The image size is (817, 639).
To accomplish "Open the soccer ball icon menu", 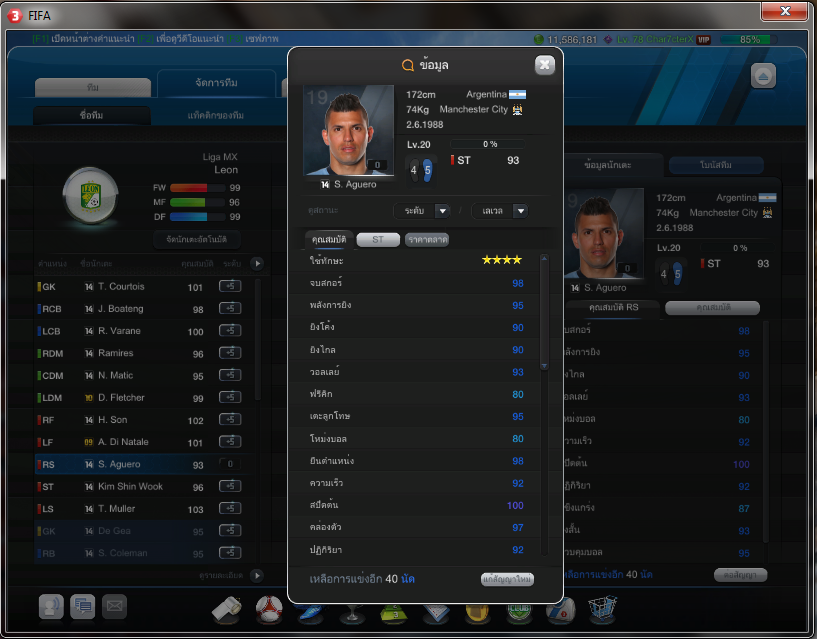I will (x=269, y=608).
